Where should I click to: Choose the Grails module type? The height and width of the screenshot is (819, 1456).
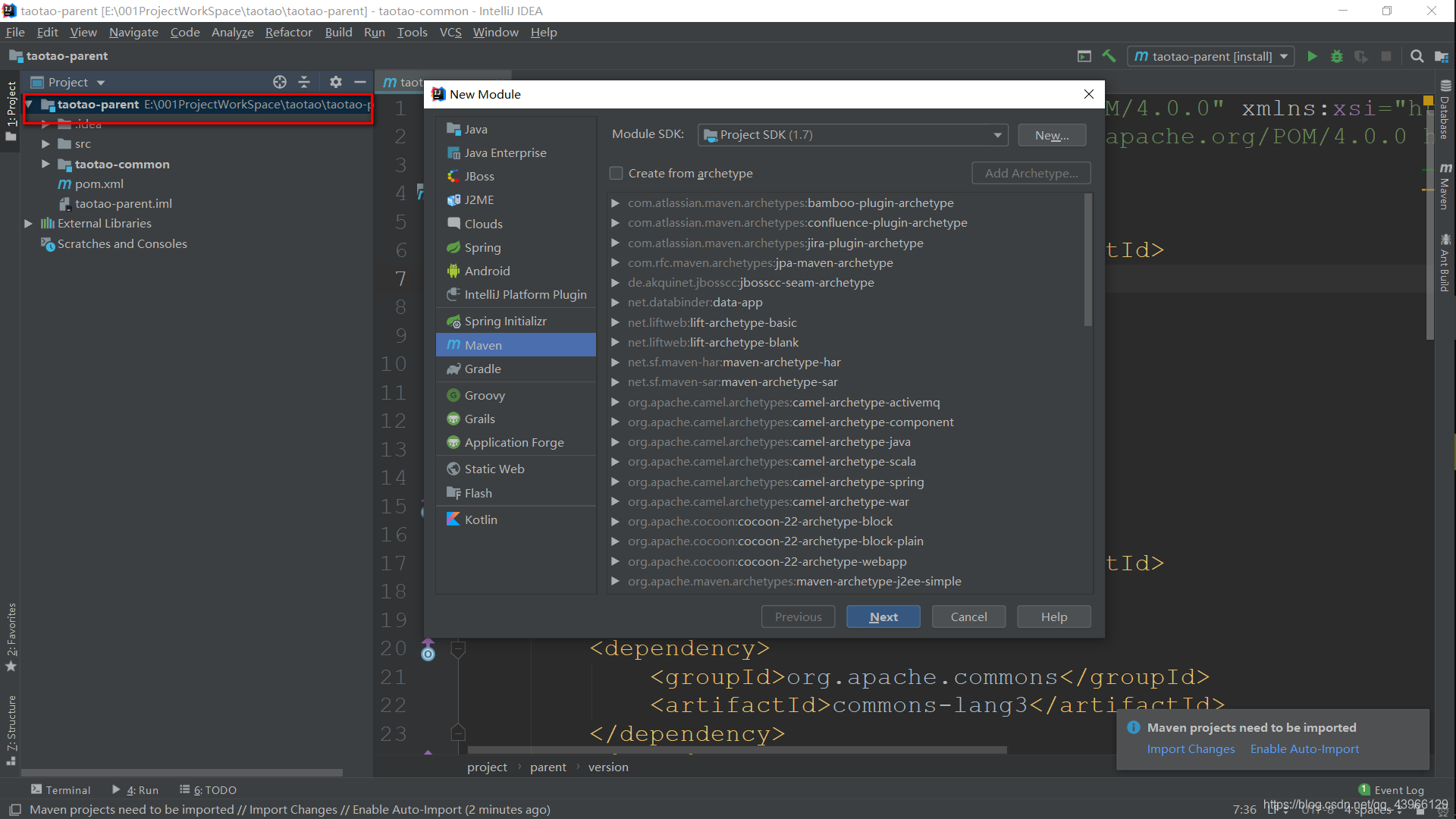(516, 419)
